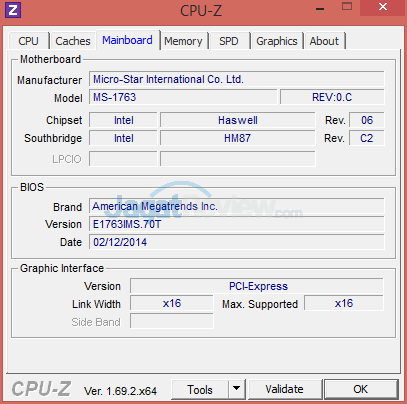Click the empty Side Band field
The image size is (407, 404).
point(172,322)
